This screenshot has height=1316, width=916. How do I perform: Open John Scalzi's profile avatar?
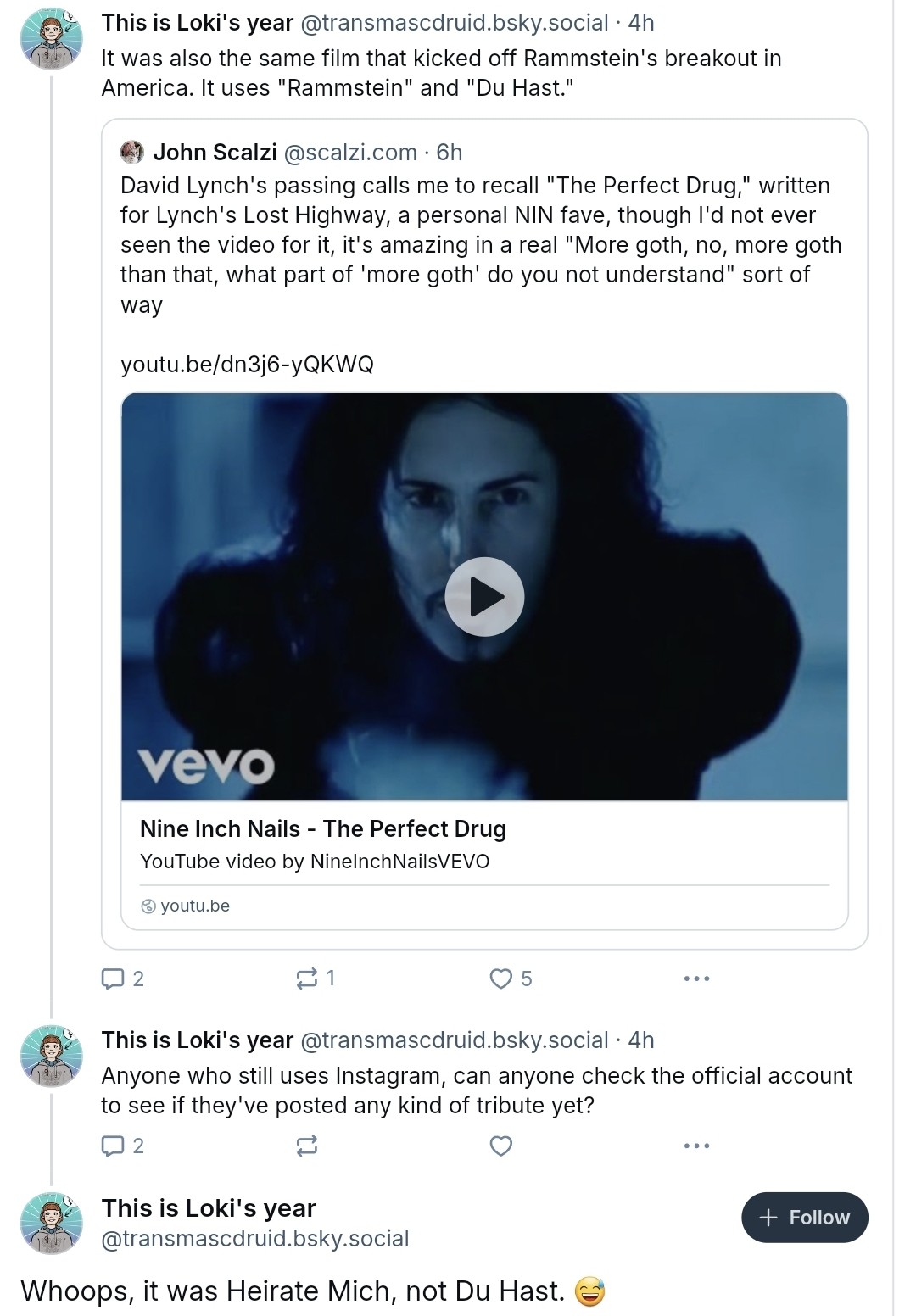coord(132,152)
